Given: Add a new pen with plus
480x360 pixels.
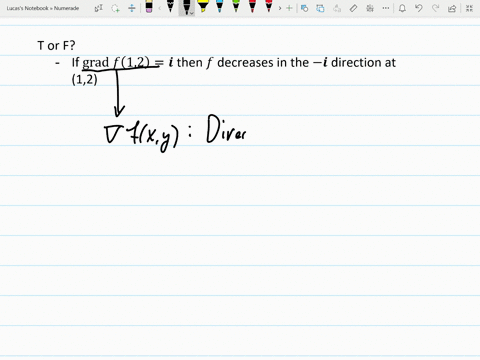Looking at the screenshot, I should [x=289, y=8].
